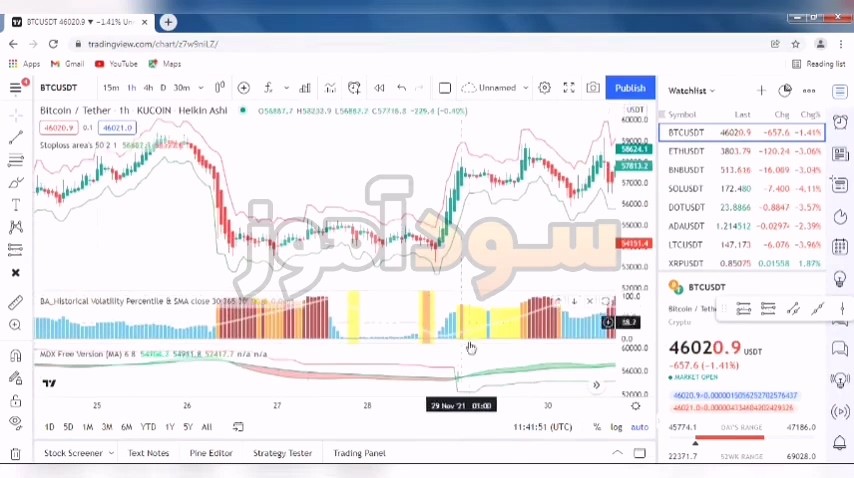Open the Unnamed layout dropdown

click(495, 88)
